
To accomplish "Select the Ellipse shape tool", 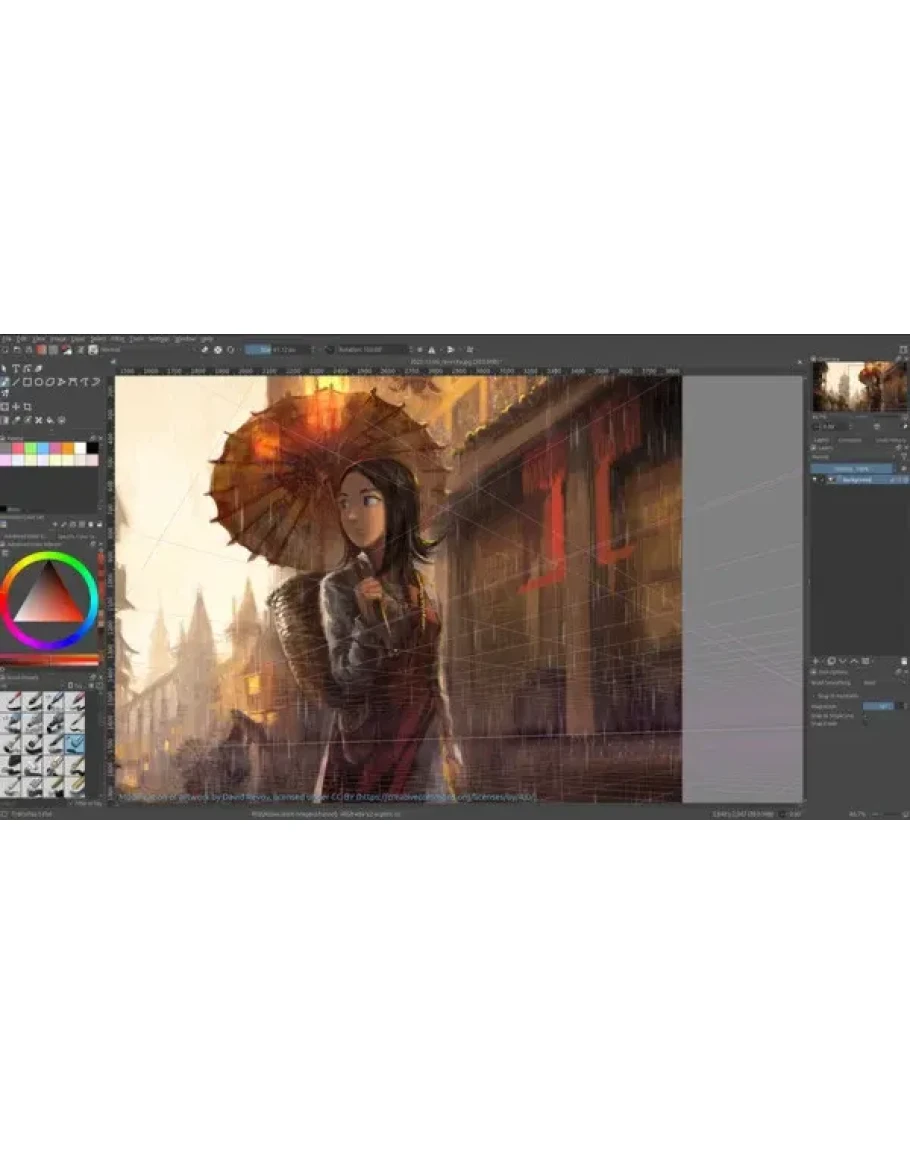I will pos(39,382).
